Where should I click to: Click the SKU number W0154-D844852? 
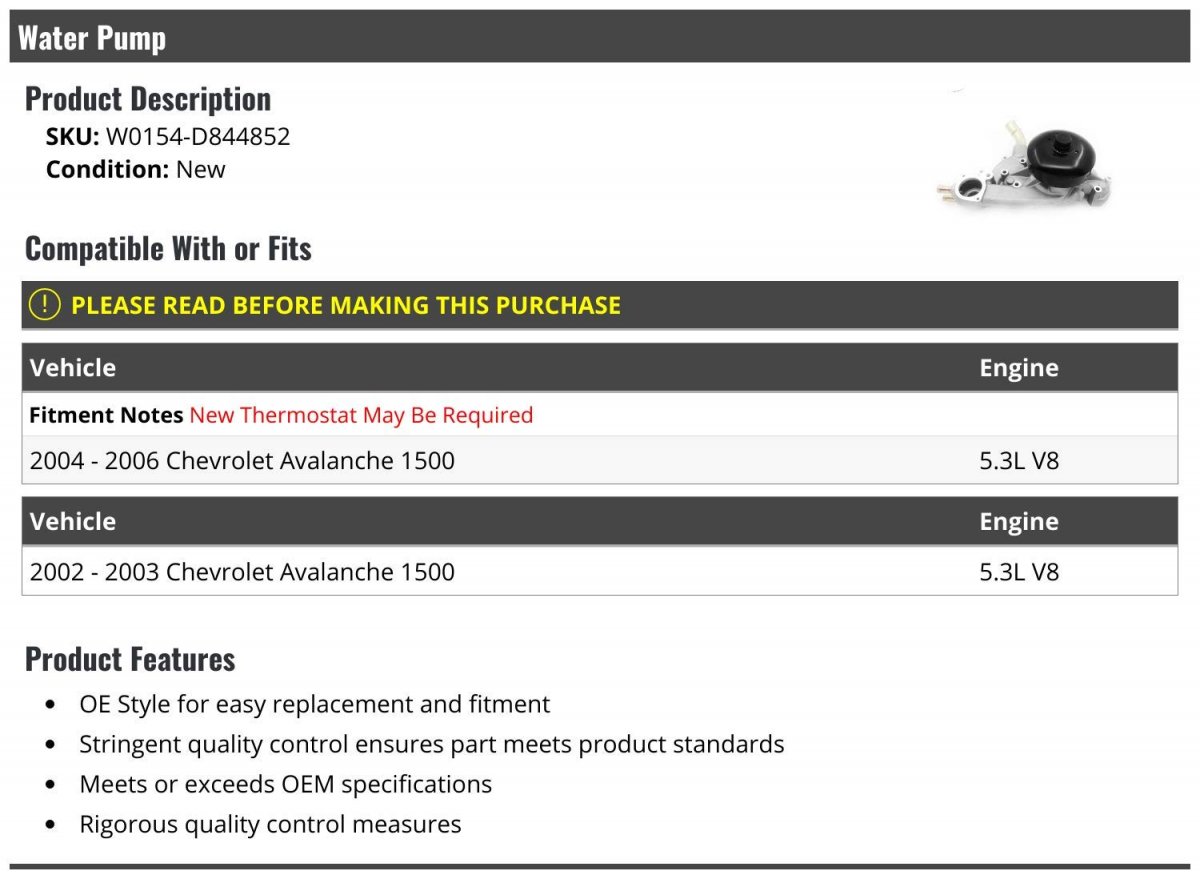[x=198, y=136]
